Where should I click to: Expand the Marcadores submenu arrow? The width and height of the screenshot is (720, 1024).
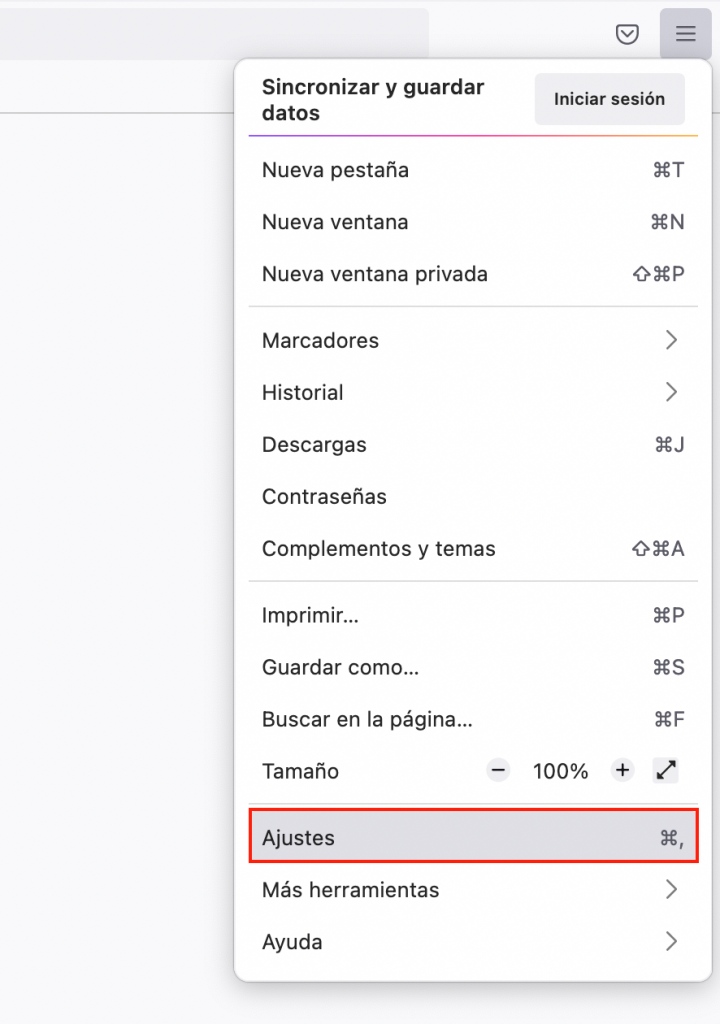click(671, 341)
